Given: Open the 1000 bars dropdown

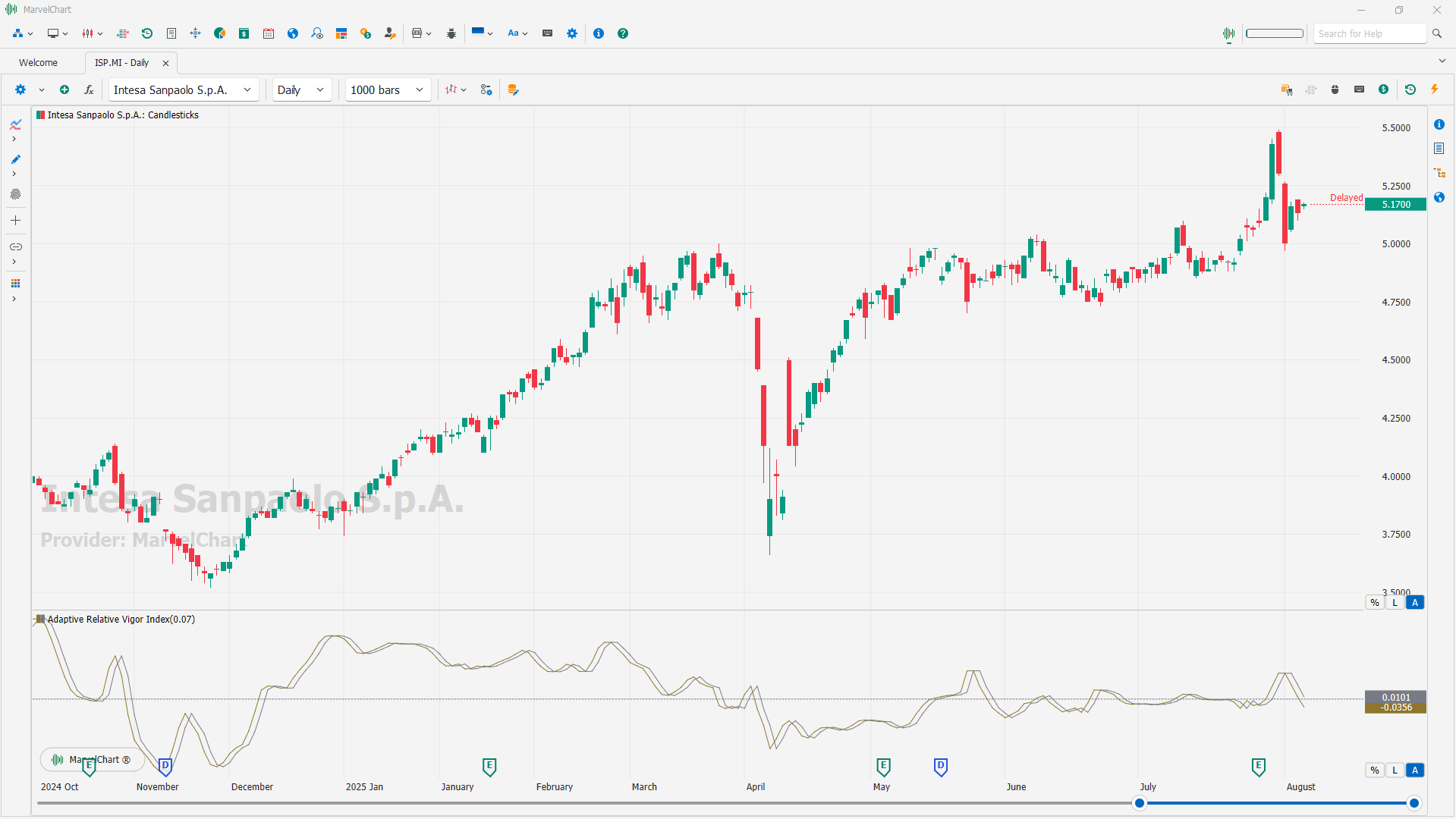Looking at the screenshot, I should coord(388,89).
